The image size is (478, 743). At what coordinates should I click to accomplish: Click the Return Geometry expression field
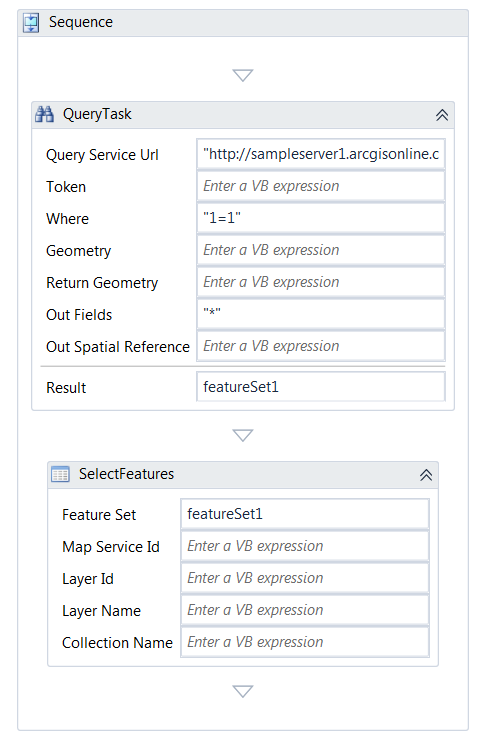point(321,282)
